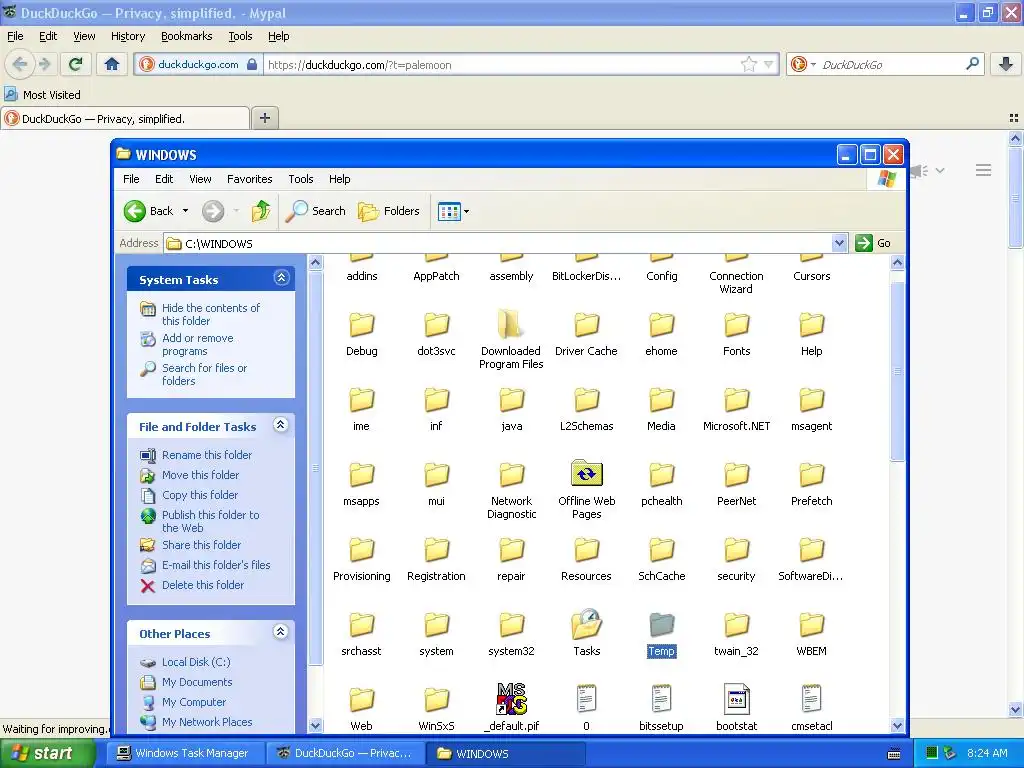Click the Up folder icon in Explorer toolbar
Viewport: 1024px width, 768px height.
(261, 211)
